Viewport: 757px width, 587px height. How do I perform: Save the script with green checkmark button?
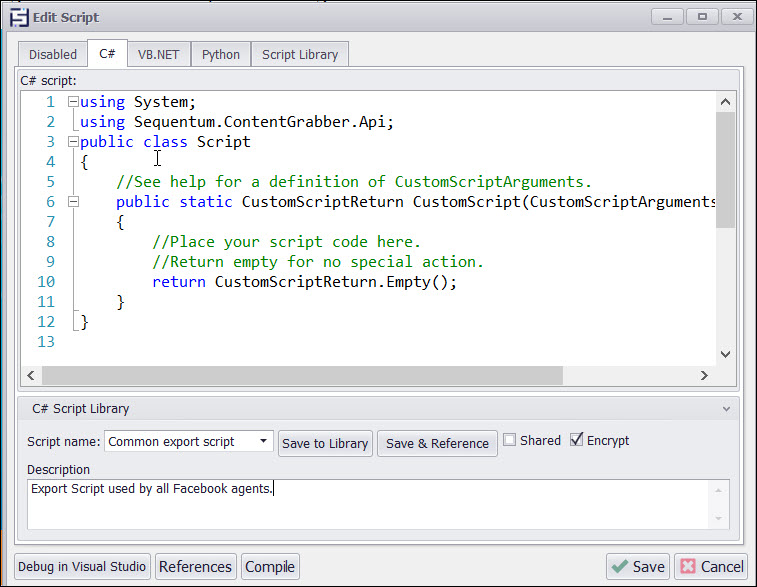pos(638,566)
